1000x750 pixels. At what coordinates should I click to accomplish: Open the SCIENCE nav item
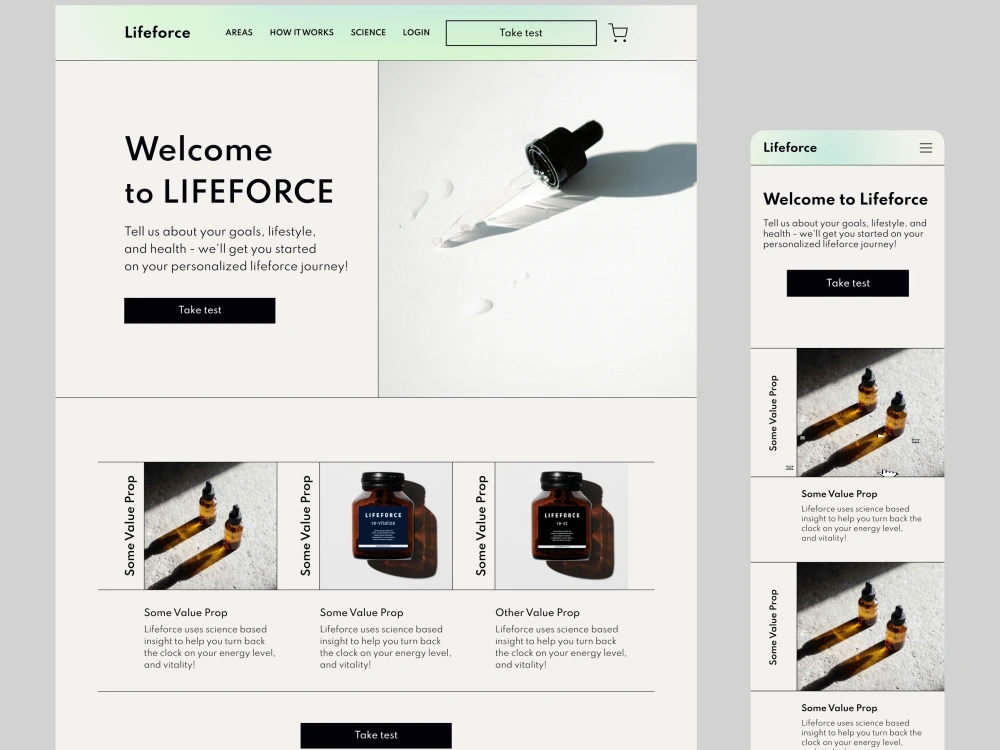click(368, 33)
